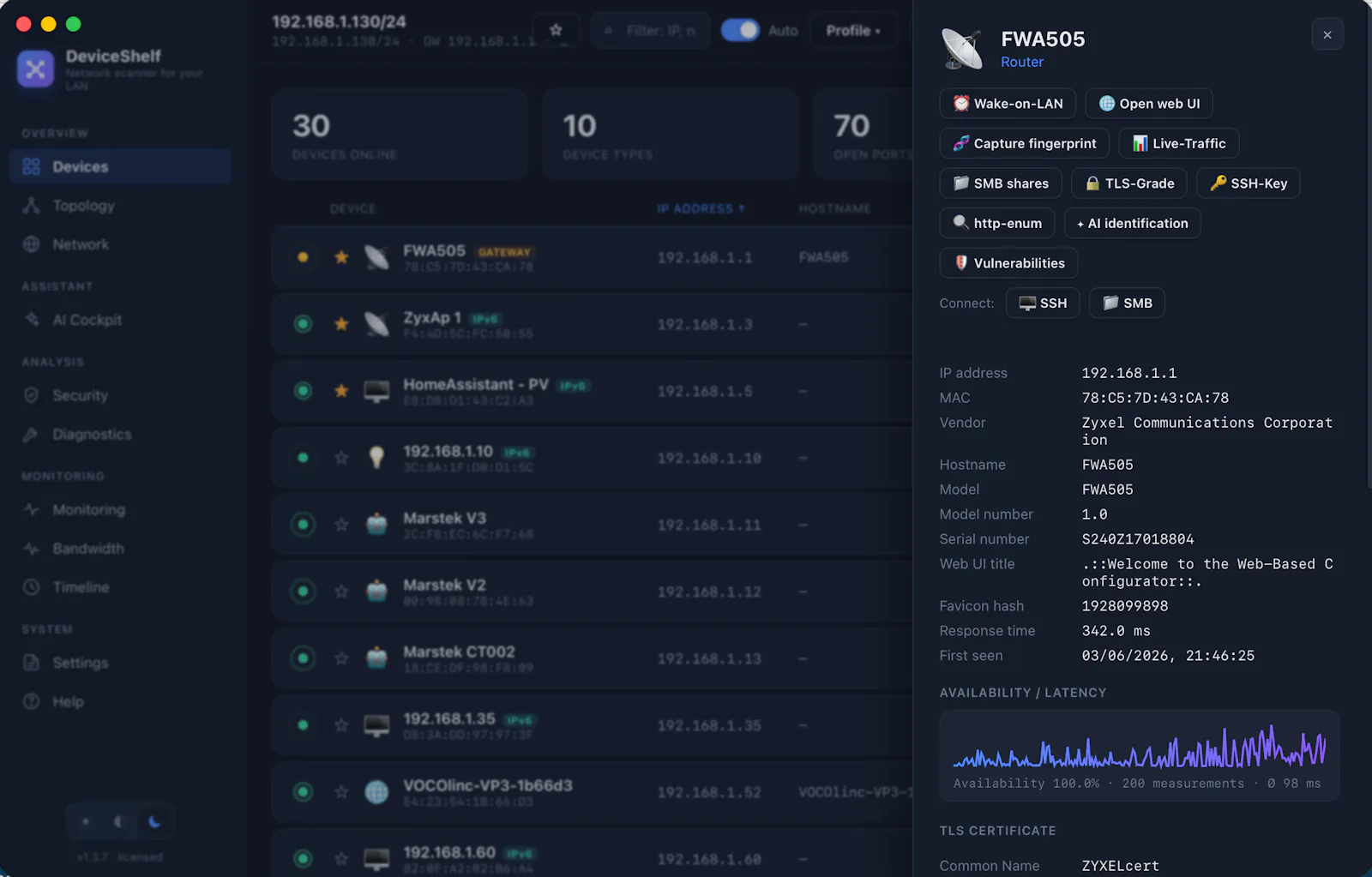1372x877 pixels.
Task: Click the favicon hash 1928099898
Action: point(1125,606)
